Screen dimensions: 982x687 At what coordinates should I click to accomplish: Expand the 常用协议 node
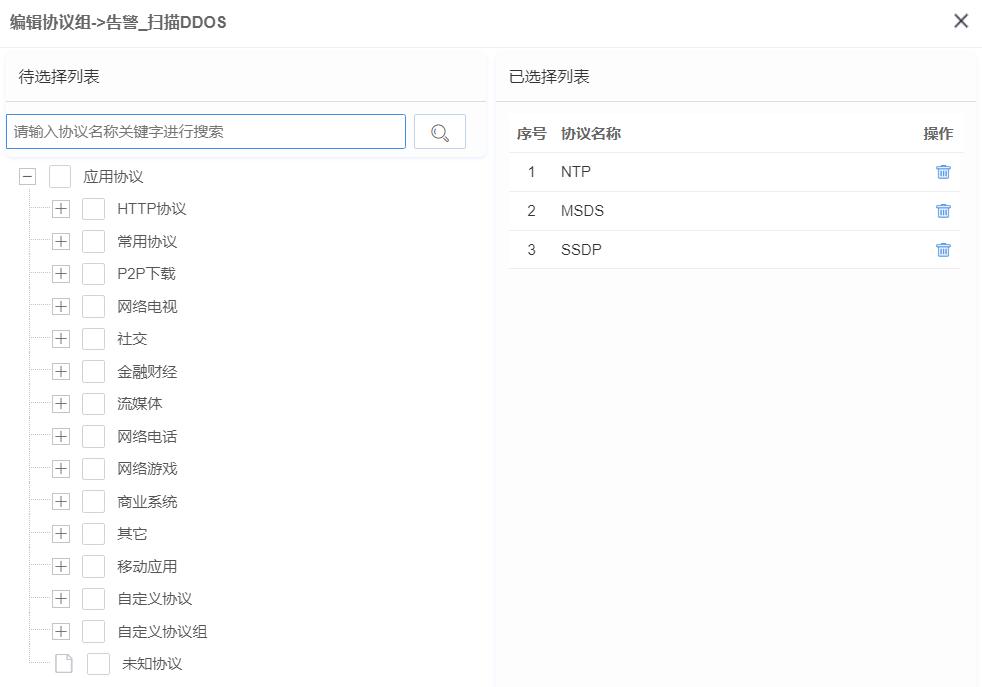point(61,241)
